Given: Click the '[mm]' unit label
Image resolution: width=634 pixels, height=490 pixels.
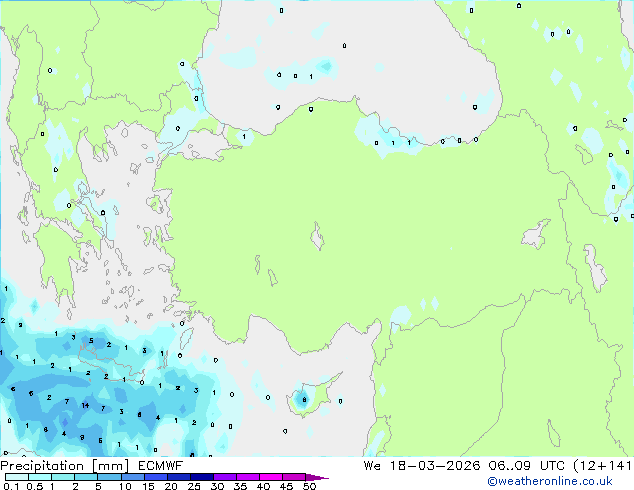Looking at the screenshot, I should tap(110, 466).
